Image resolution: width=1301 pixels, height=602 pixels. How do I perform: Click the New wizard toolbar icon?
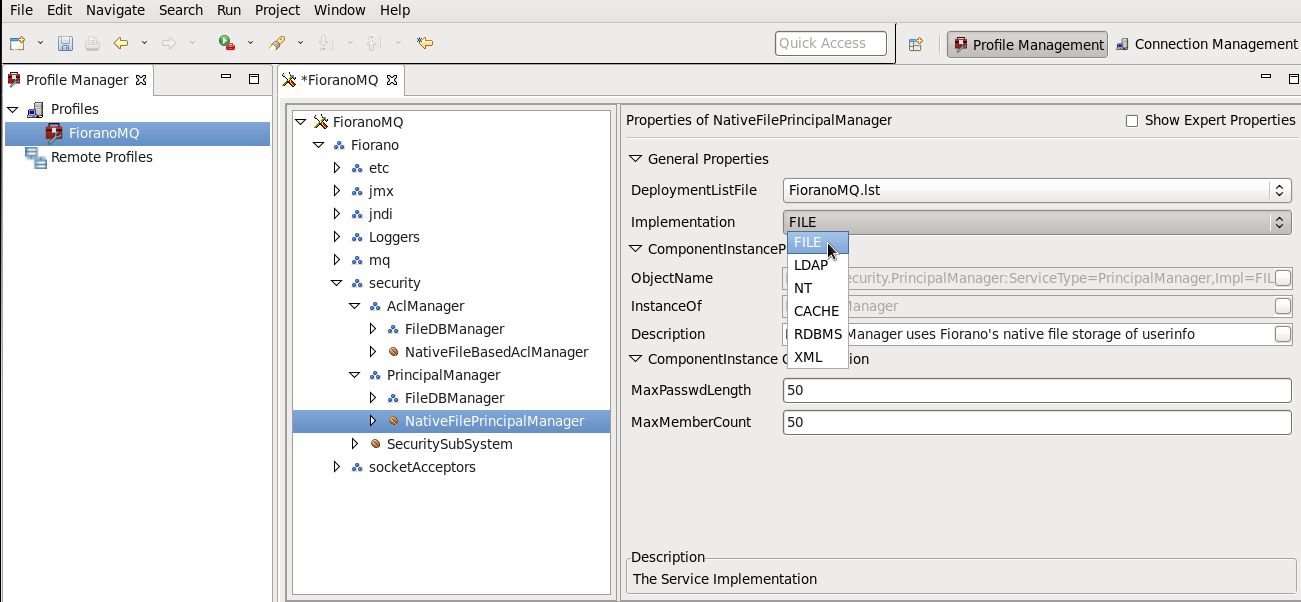[17, 43]
